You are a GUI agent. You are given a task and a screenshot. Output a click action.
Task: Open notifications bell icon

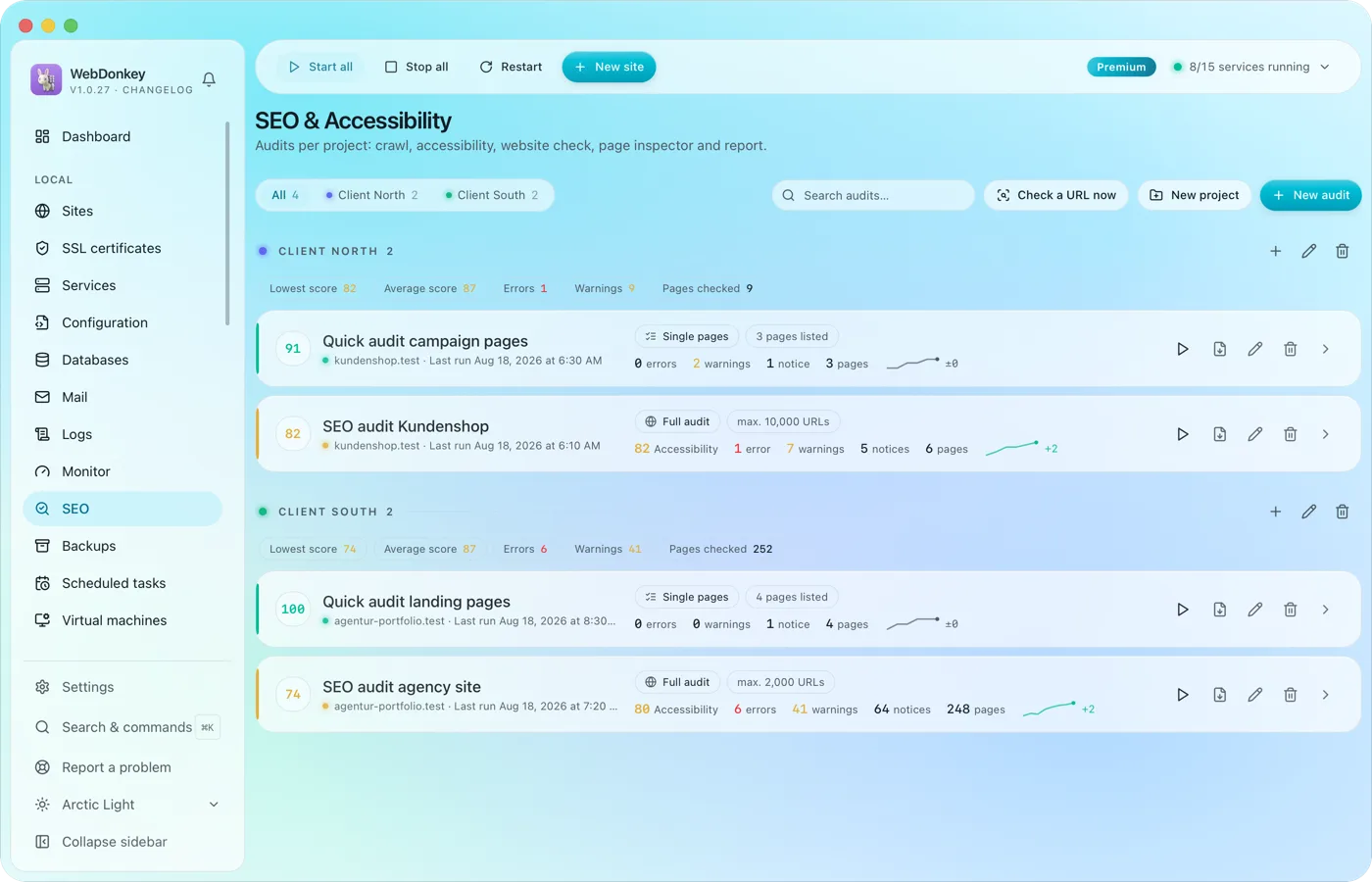(x=209, y=79)
